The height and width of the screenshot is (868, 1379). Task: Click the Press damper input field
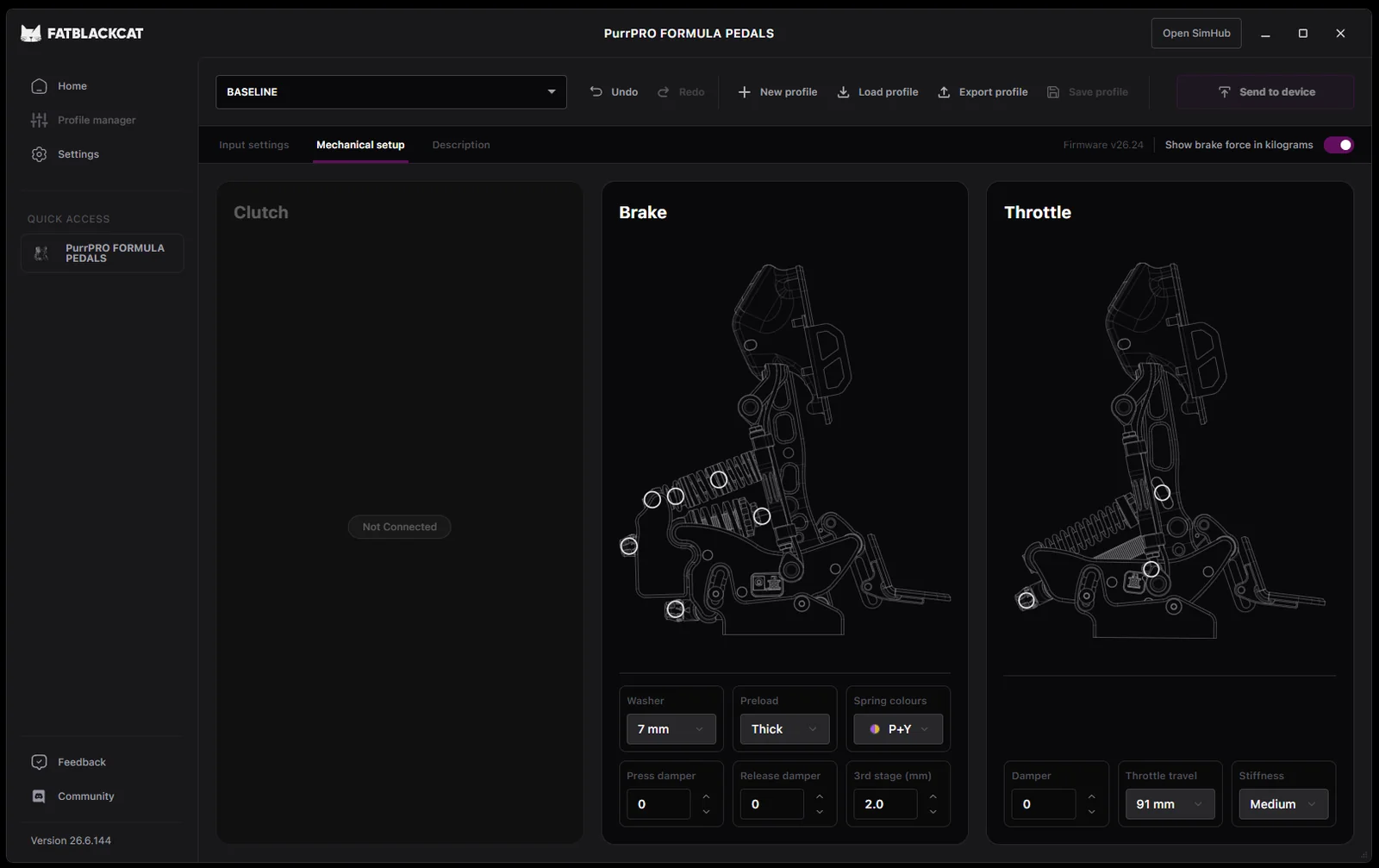(x=658, y=804)
